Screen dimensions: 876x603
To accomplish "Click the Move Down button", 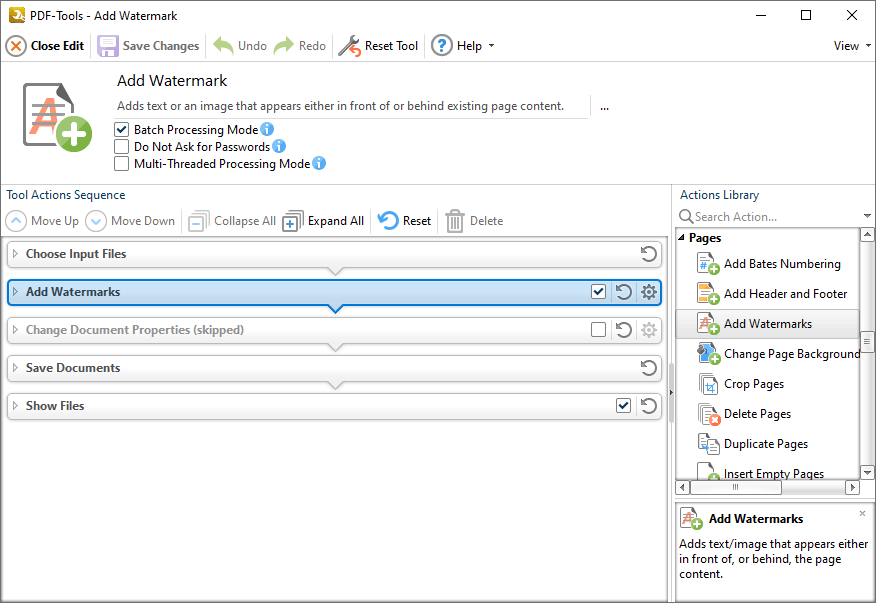I will click(x=130, y=221).
